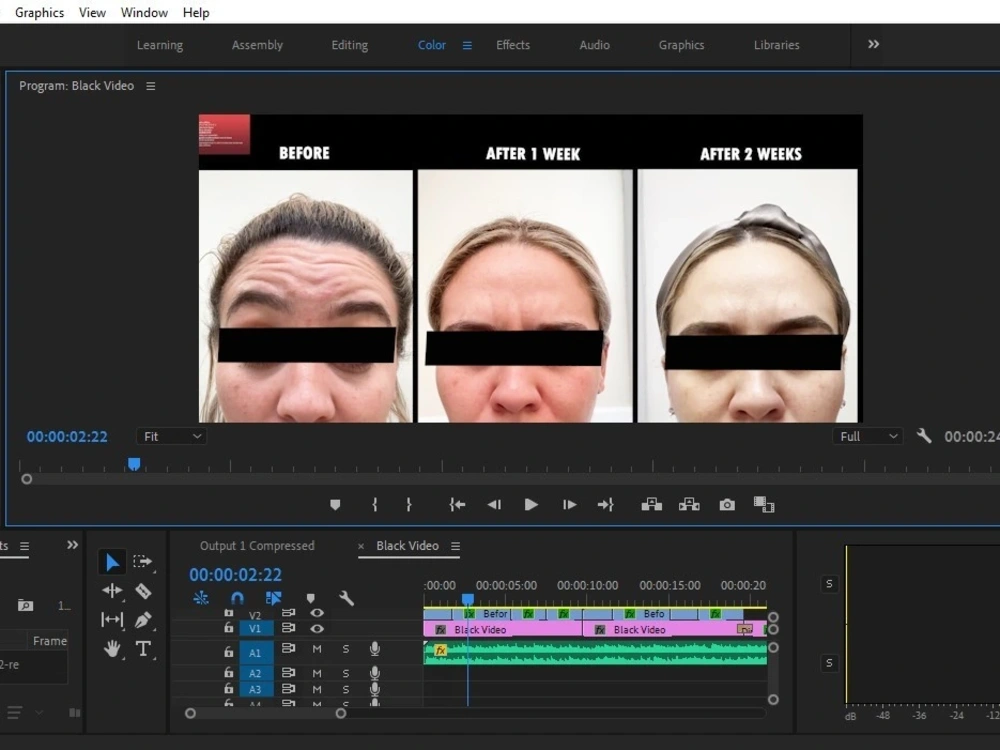Show more workspaces overflow chevrons

(873, 44)
